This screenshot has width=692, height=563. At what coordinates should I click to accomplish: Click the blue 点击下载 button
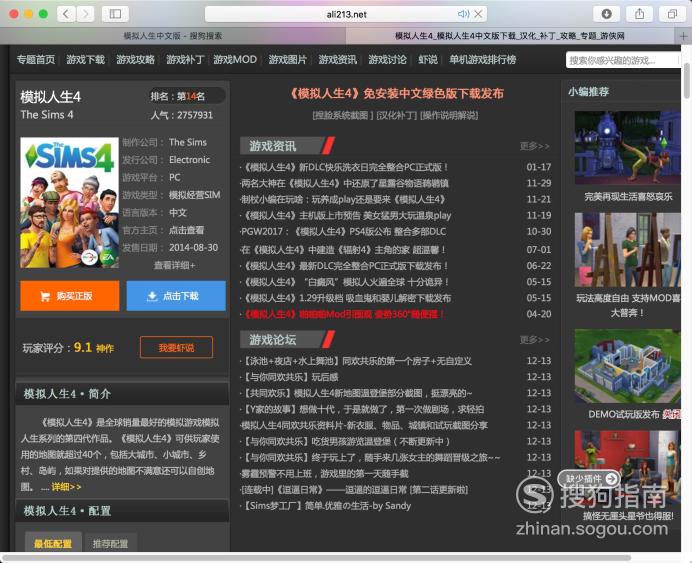click(176, 296)
